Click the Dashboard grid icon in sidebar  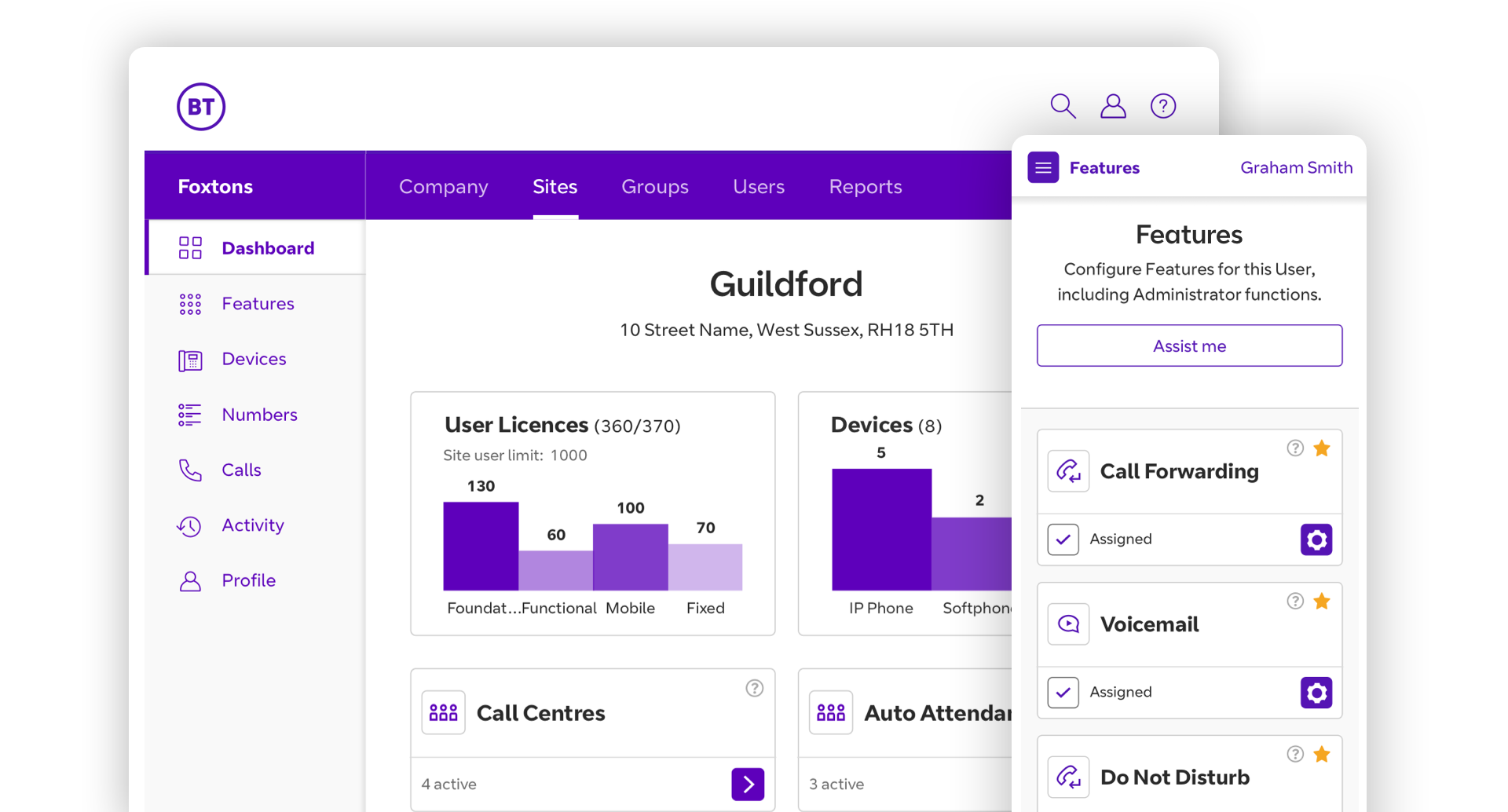190,248
